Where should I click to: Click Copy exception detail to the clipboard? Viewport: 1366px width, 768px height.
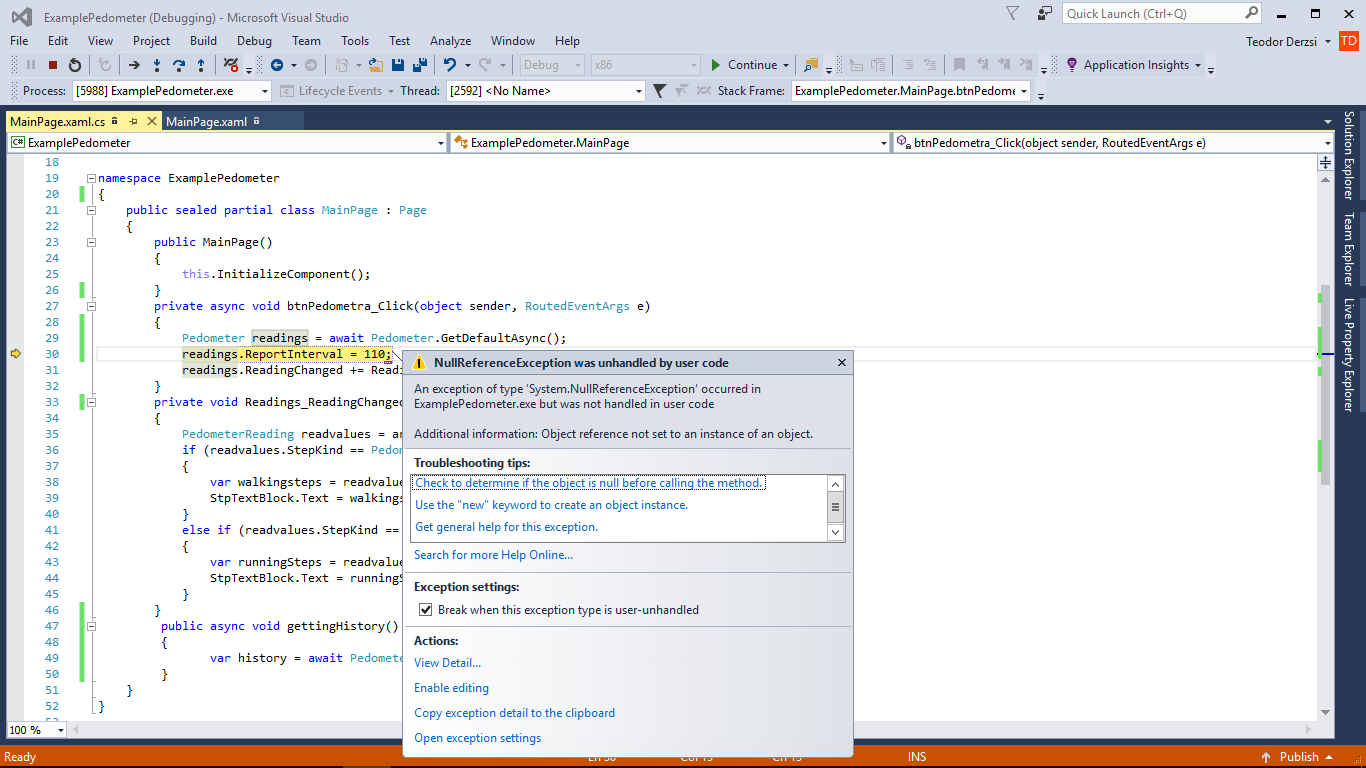coord(514,713)
